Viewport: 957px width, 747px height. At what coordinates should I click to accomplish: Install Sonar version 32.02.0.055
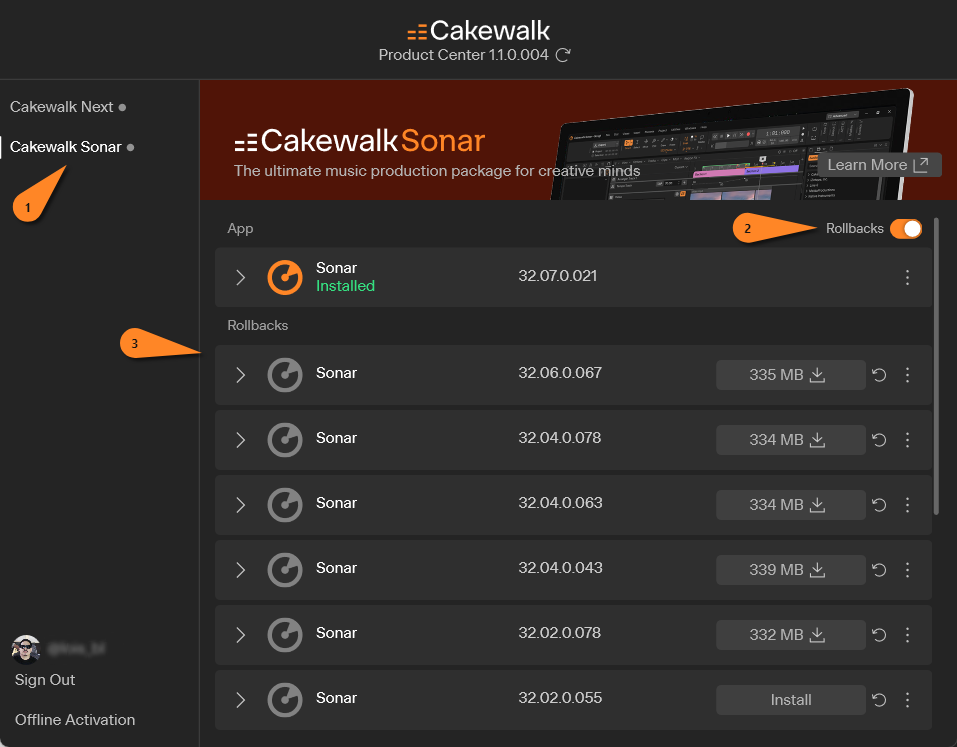click(x=790, y=700)
